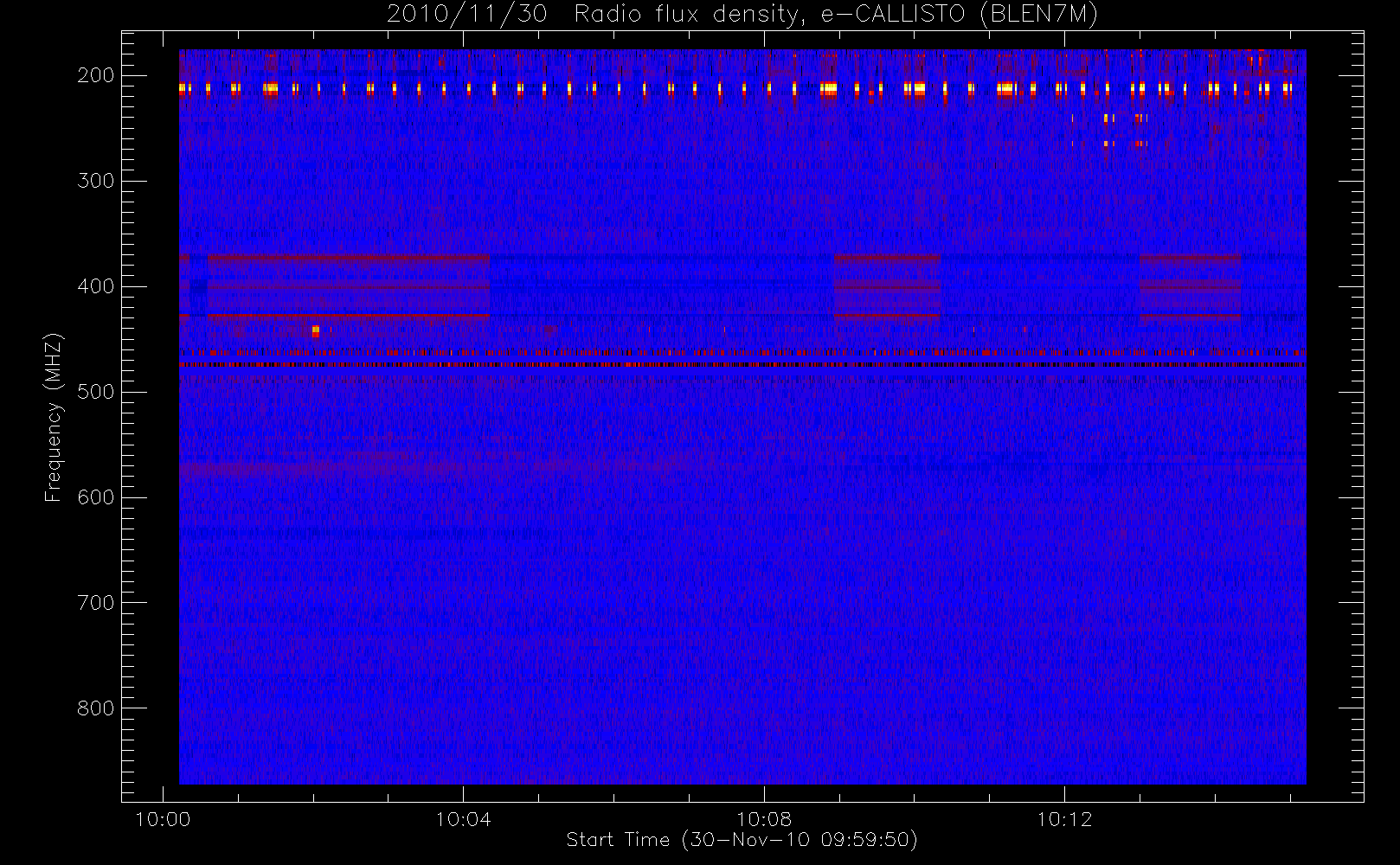This screenshot has width=1400, height=865.
Task: Click the 400 frequency tick label
Action: 96,286
